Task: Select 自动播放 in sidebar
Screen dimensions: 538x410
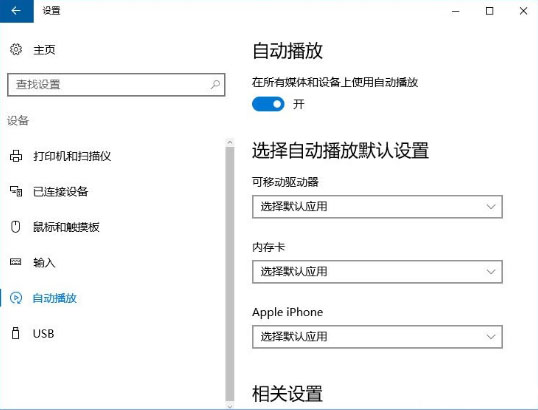Action: tap(55, 298)
